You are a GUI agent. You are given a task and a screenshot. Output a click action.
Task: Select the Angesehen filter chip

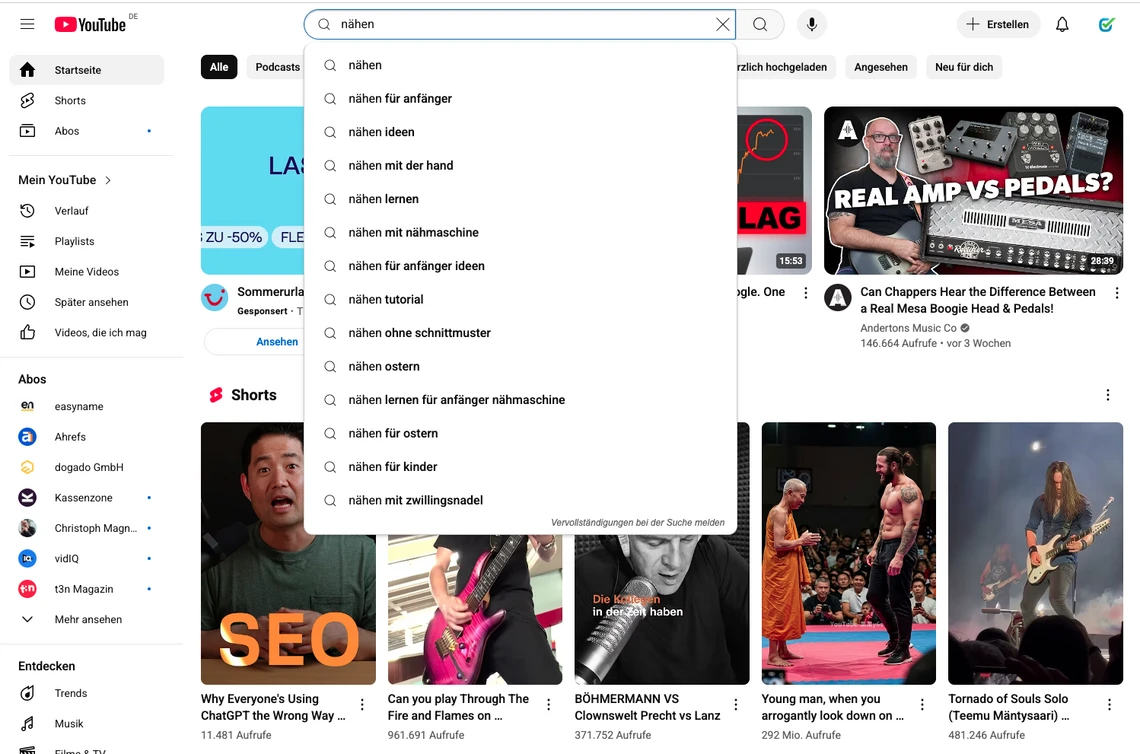tap(880, 67)
